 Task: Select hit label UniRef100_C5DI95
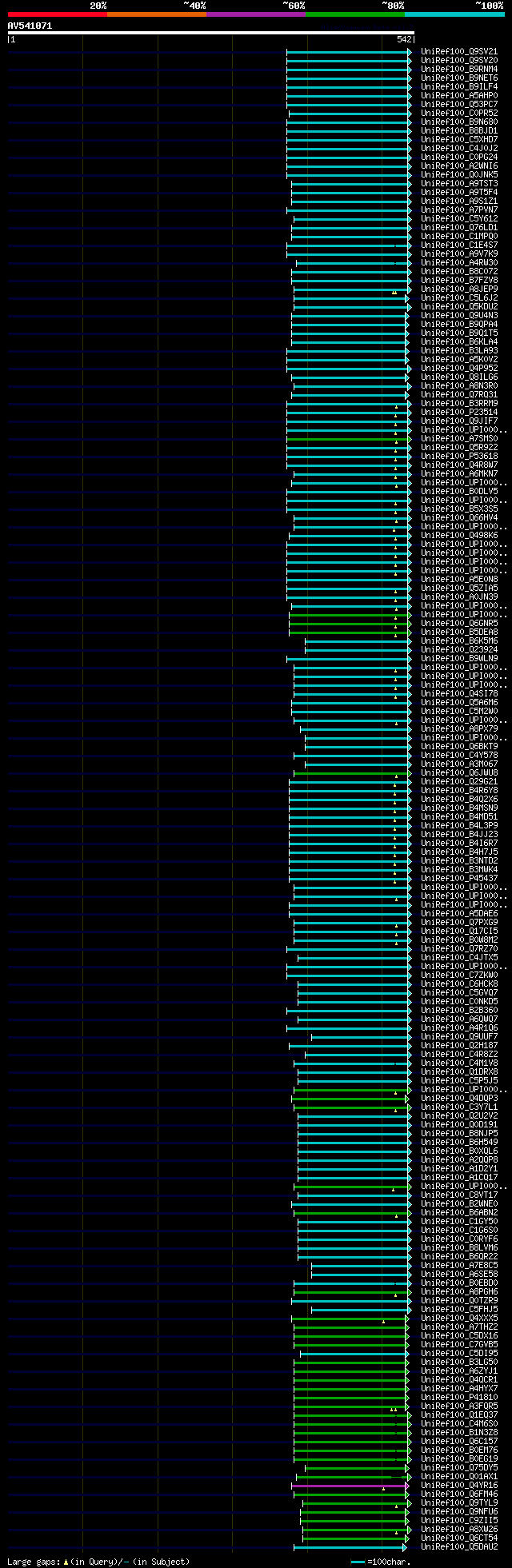[459, 1353]
